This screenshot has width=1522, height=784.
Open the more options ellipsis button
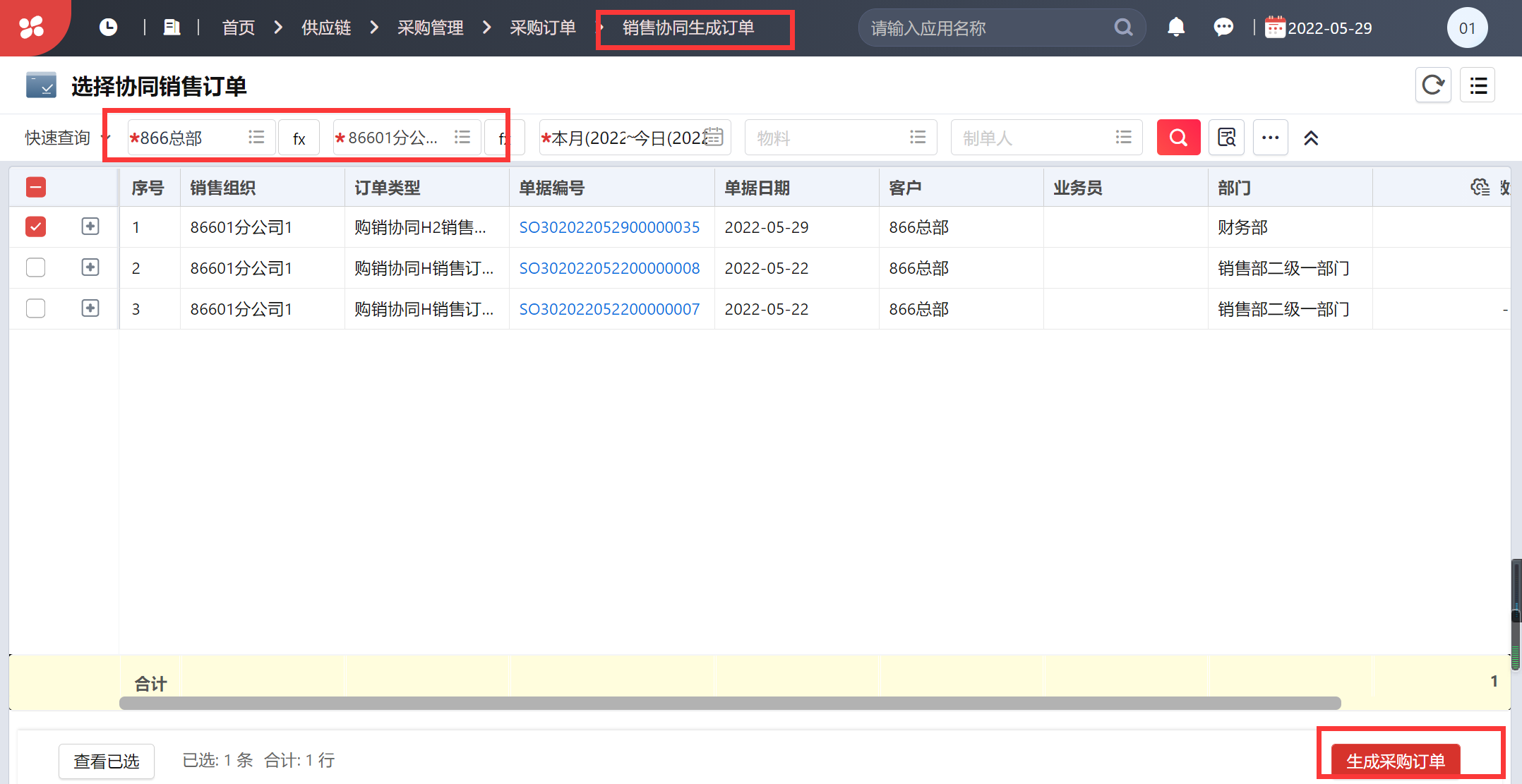click(1271, 138)
